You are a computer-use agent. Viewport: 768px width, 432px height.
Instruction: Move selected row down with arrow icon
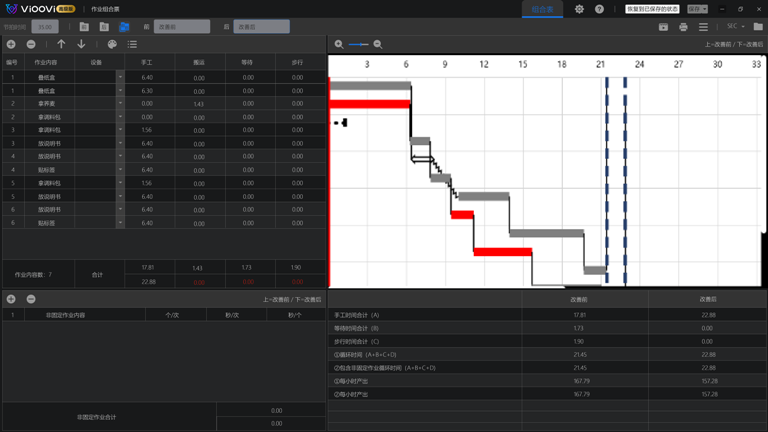pos(81,45)
